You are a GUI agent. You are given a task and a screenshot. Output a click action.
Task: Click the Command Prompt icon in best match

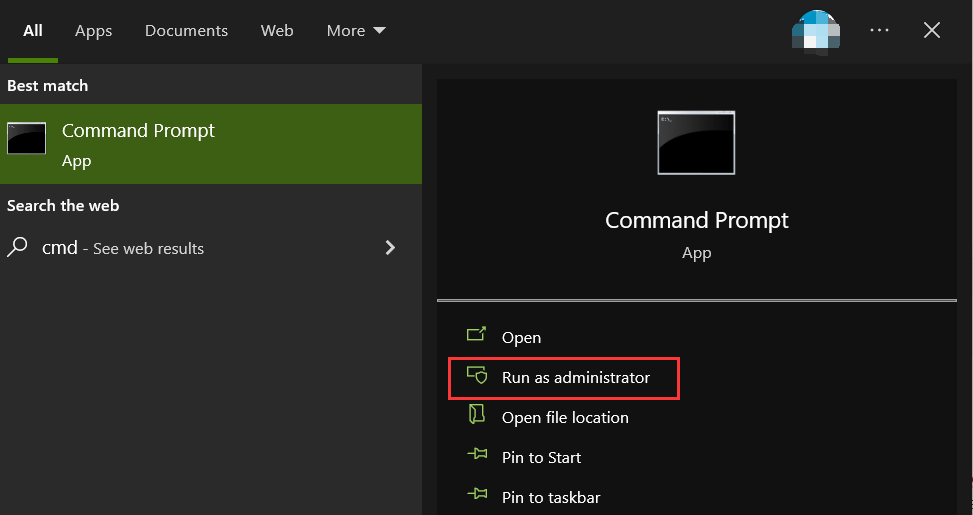(x=26, y=138)
